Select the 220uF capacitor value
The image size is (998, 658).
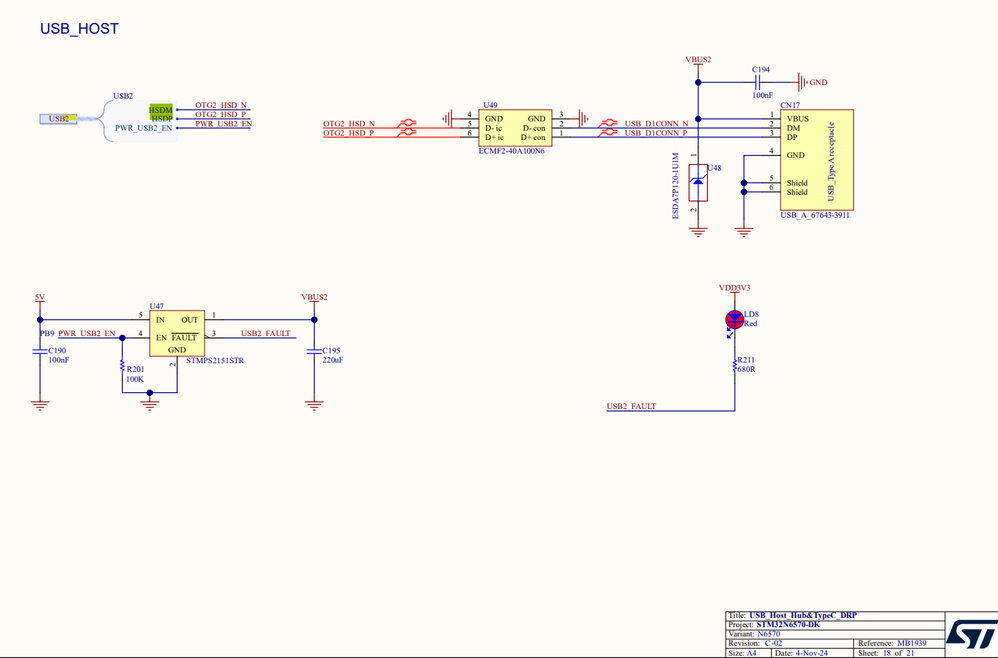click(332, 360)
